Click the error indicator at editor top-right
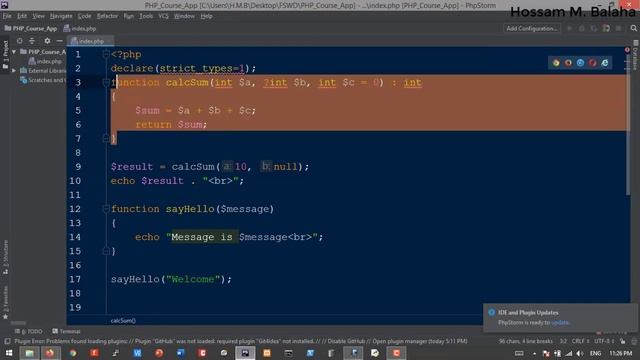640x360 pixels. point(627,50)
